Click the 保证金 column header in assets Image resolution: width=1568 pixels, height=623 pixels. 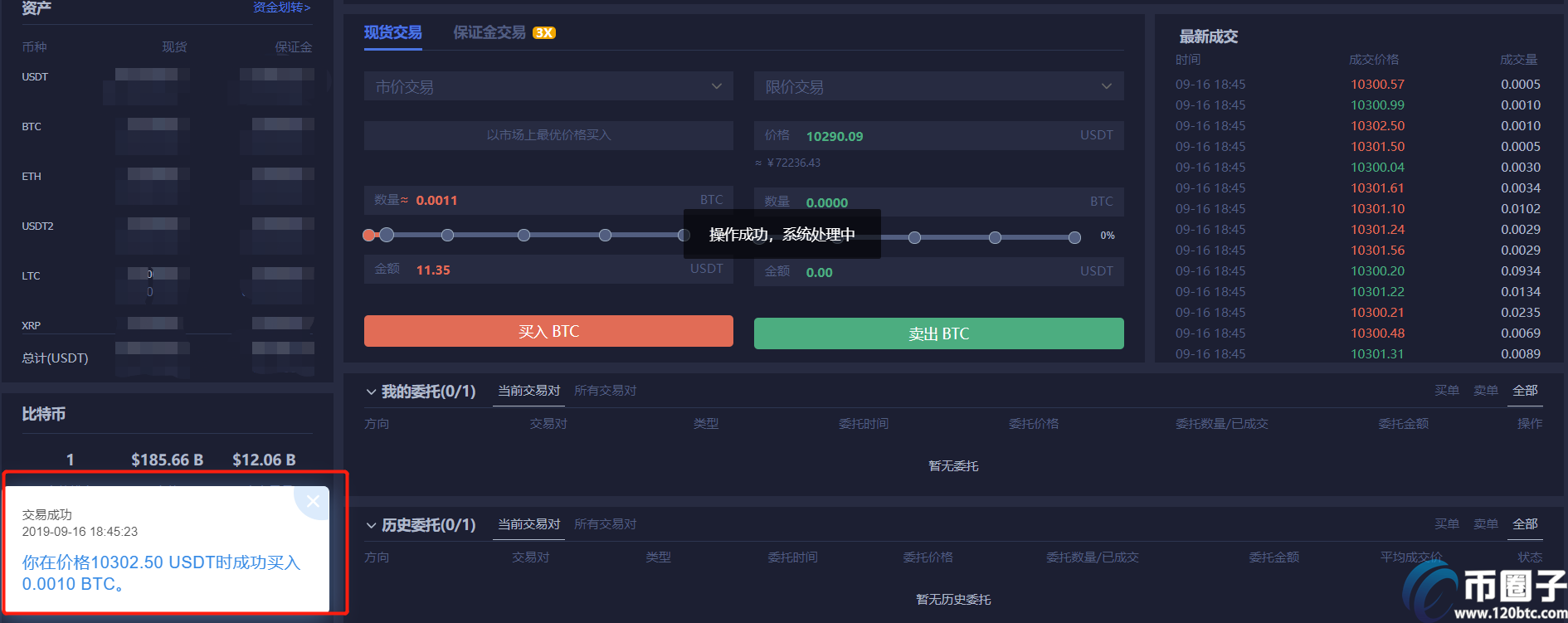294,47
